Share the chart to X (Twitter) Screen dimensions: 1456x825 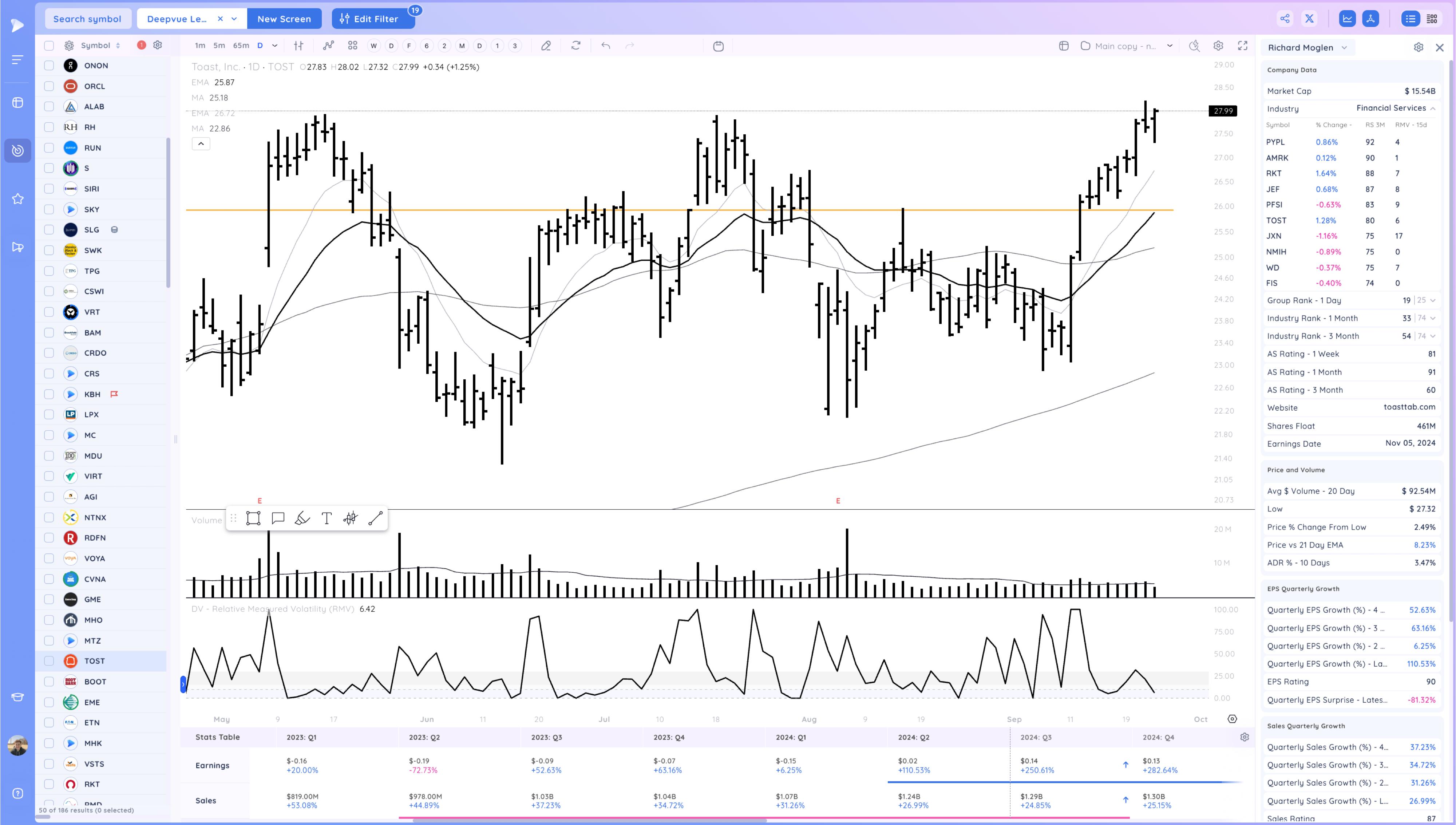1309,18
